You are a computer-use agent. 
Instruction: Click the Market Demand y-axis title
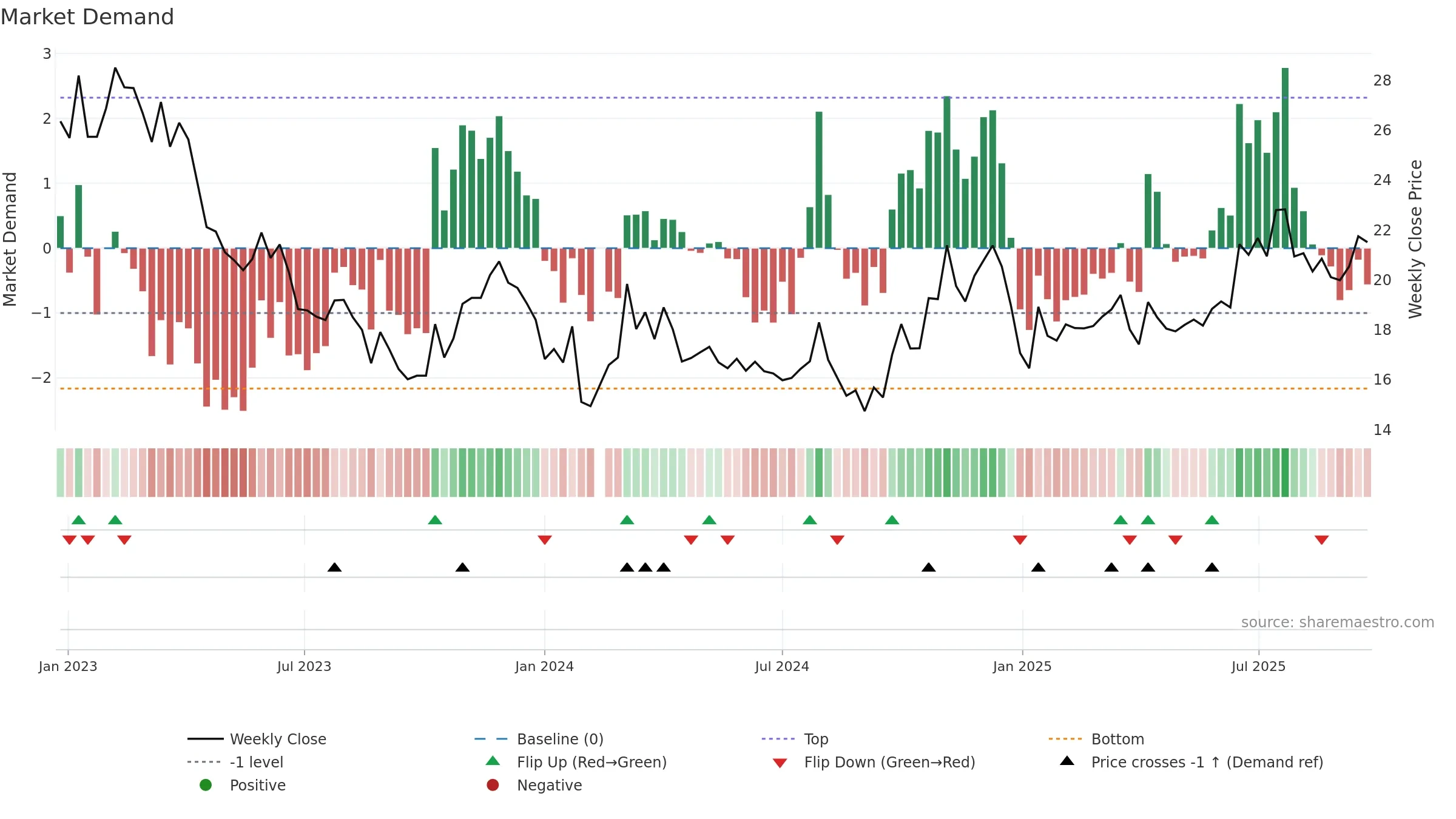point(10,239)
